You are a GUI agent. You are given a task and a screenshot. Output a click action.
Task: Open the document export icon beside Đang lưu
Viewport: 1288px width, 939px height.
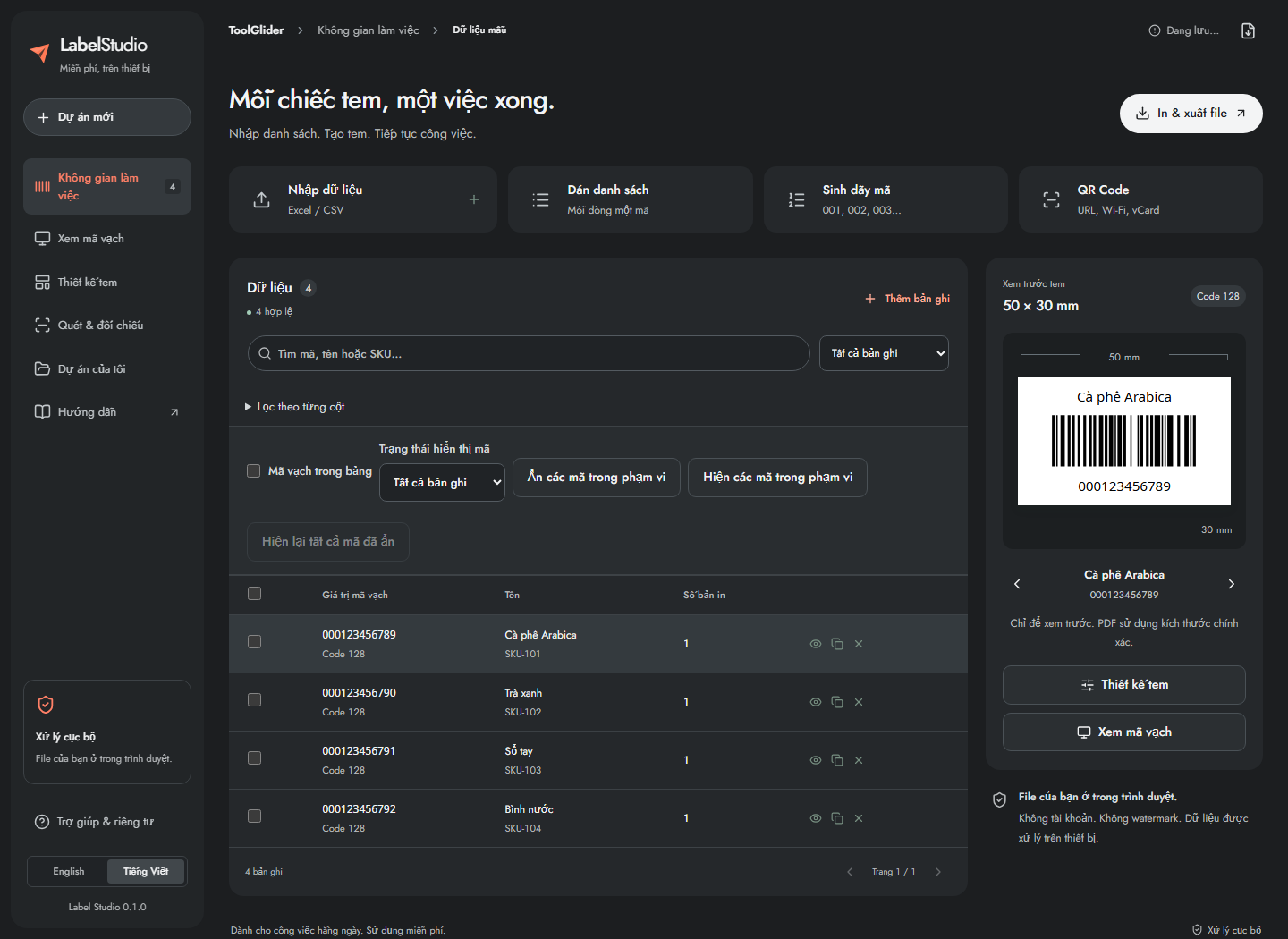click(1249, 30)
